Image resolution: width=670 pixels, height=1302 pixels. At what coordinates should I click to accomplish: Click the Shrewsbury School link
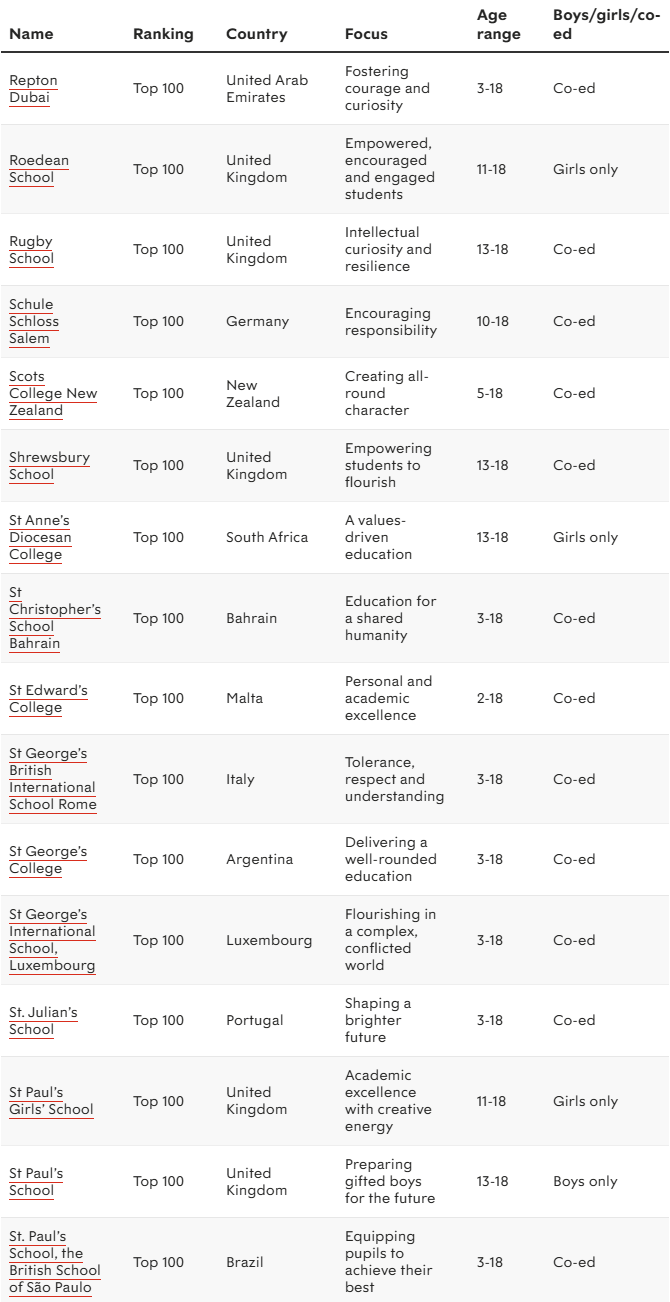click(x=49, y=466)
